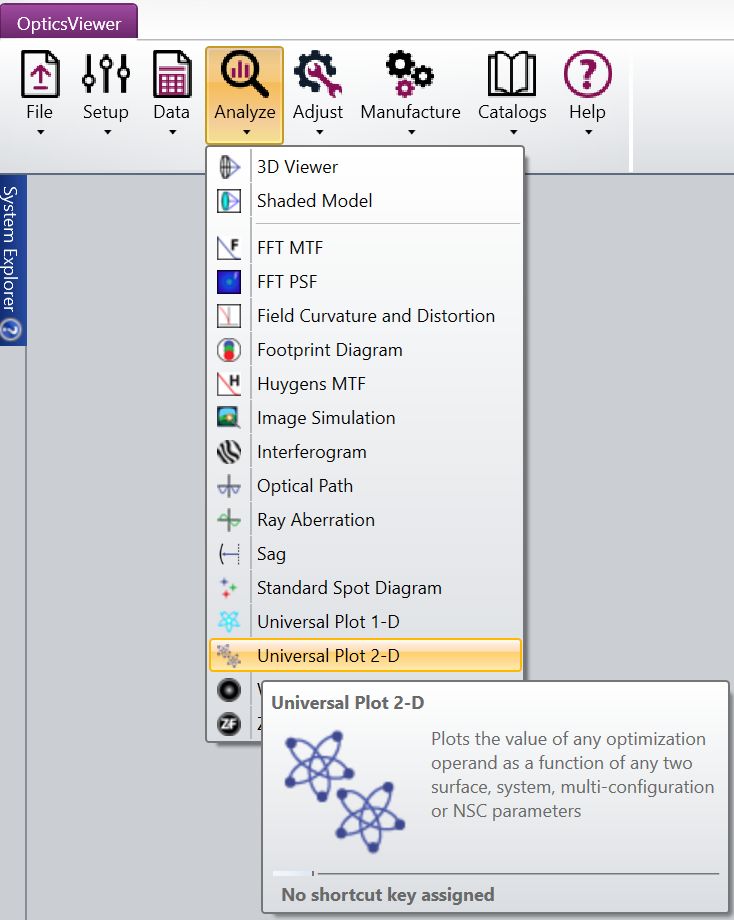Open the Data toolbar menu
The image size is (734, 920).
pos(171,92)
